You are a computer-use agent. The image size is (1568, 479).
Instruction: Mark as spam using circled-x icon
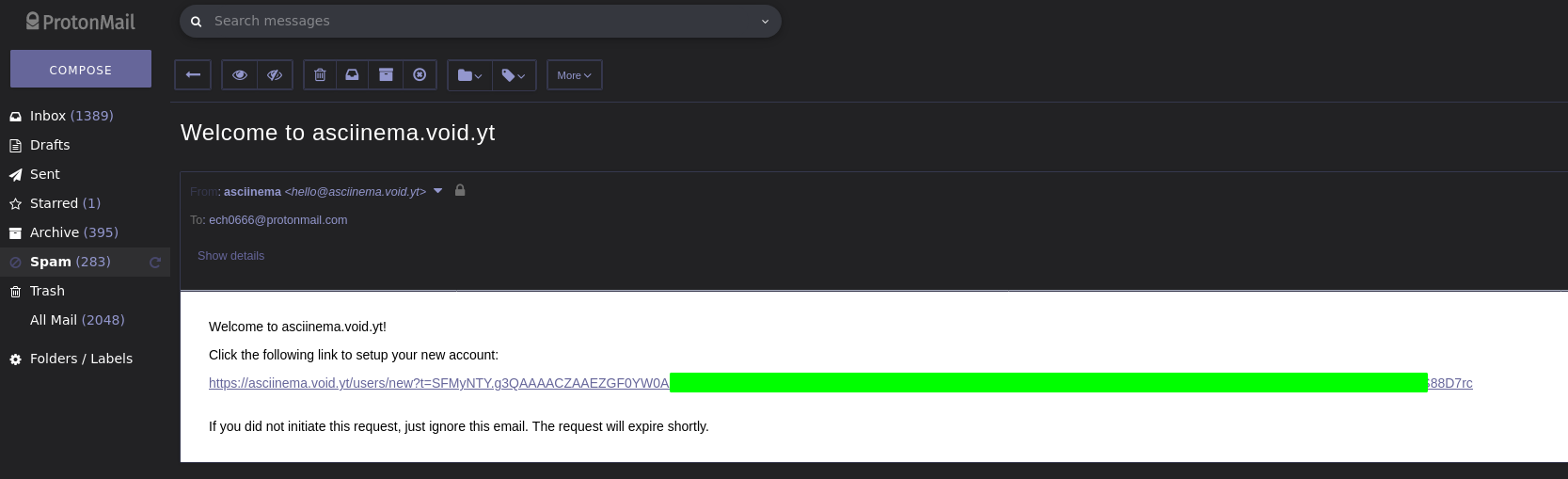(420, 75)
